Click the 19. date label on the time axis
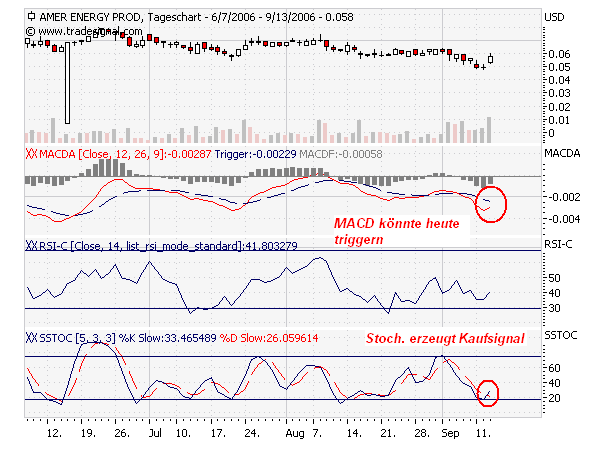Screen dimensions: 600x450 pos(88,433)
